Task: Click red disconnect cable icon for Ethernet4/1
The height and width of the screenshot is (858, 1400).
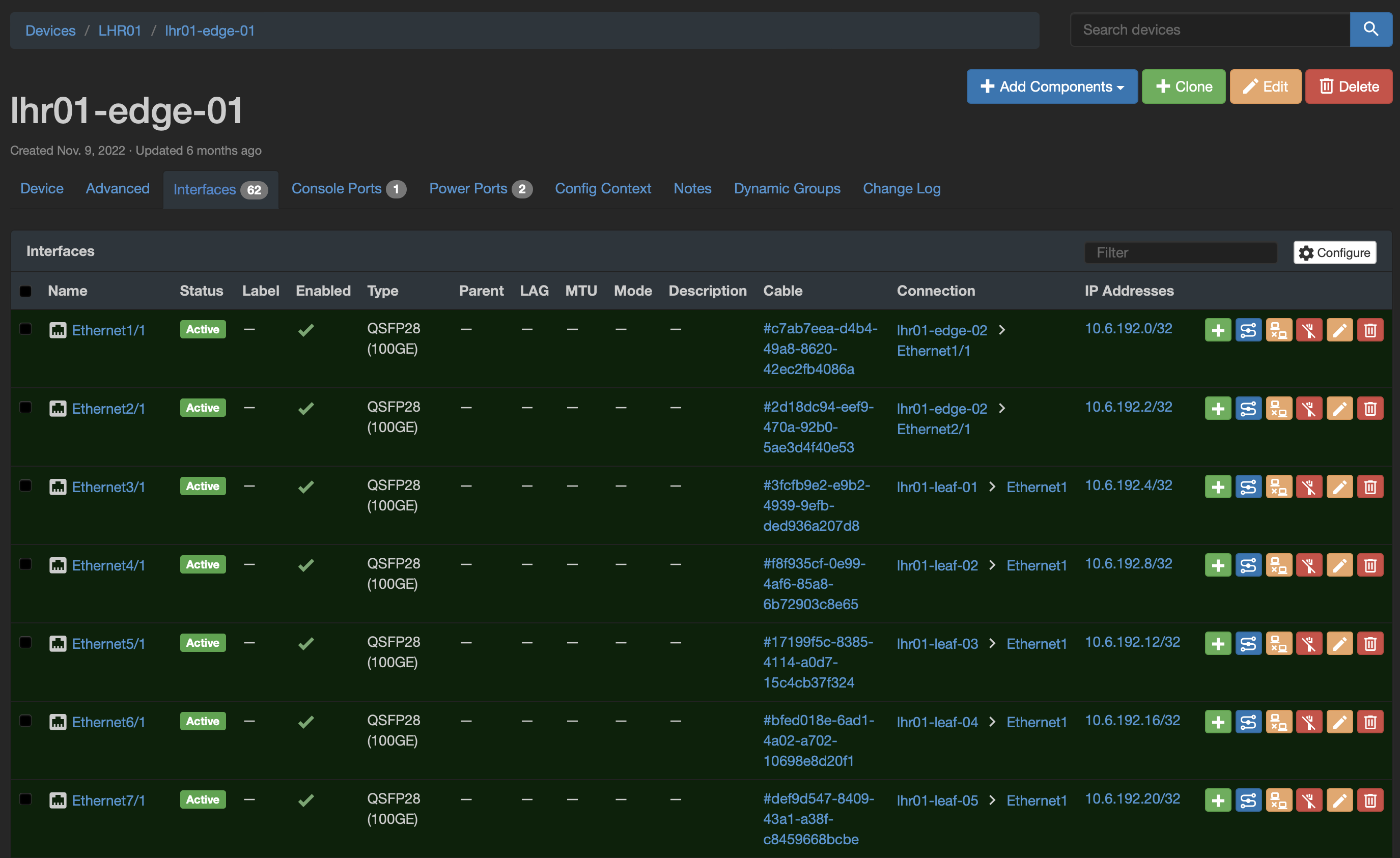Action: tap(1309, 565)
